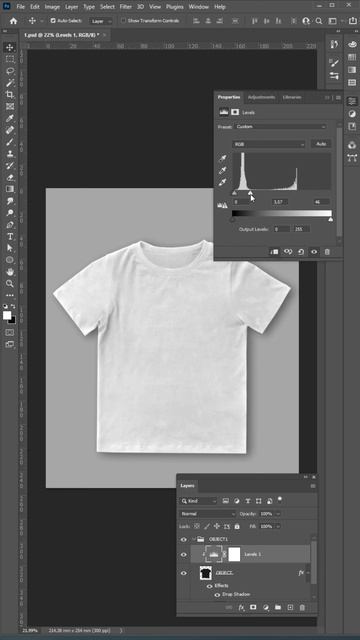Sample black point with top eyedropper
This screenshot has height=640, width=360.
(223, 159)
